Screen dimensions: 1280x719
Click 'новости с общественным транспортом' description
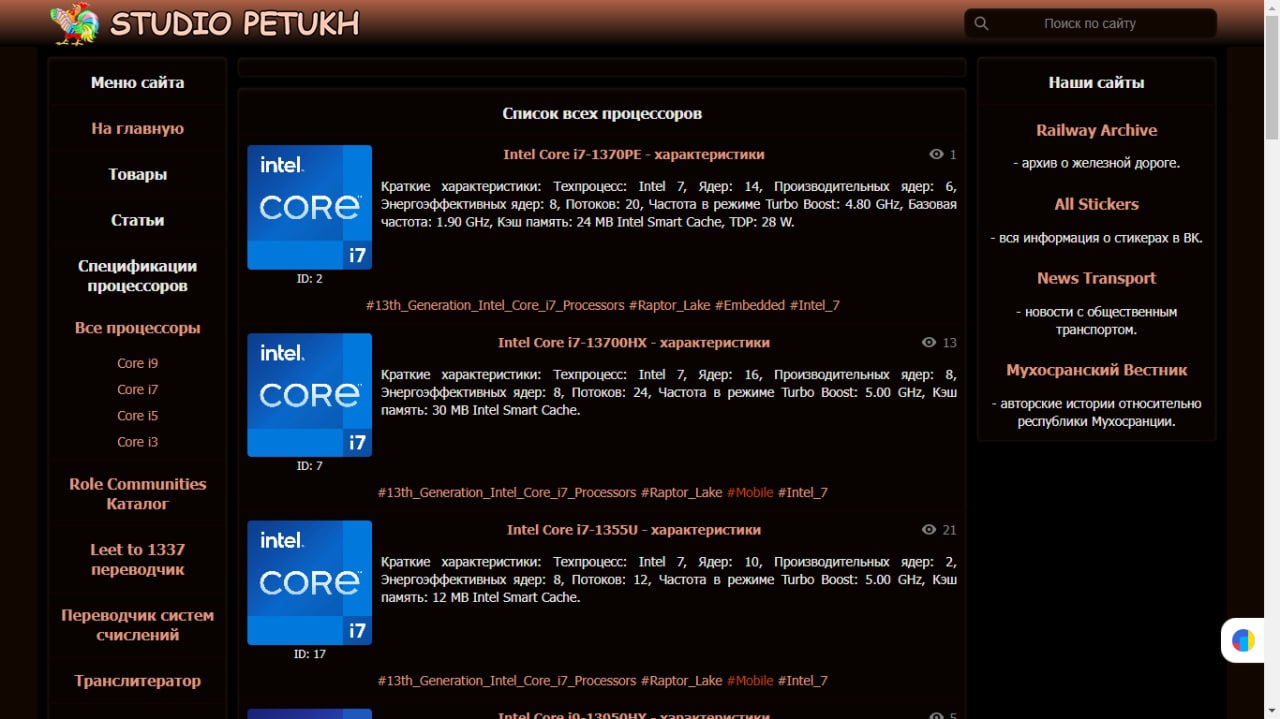point(1097,321)
